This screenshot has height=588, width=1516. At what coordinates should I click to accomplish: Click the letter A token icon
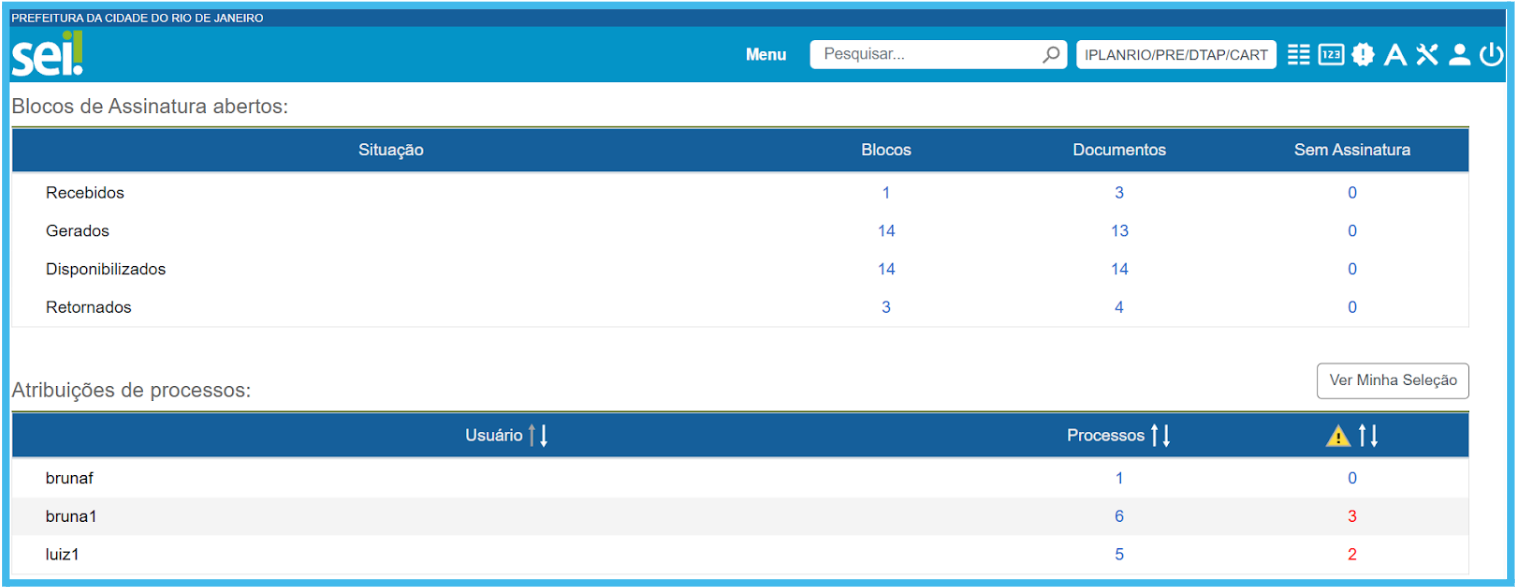(x=1395, y=55)
